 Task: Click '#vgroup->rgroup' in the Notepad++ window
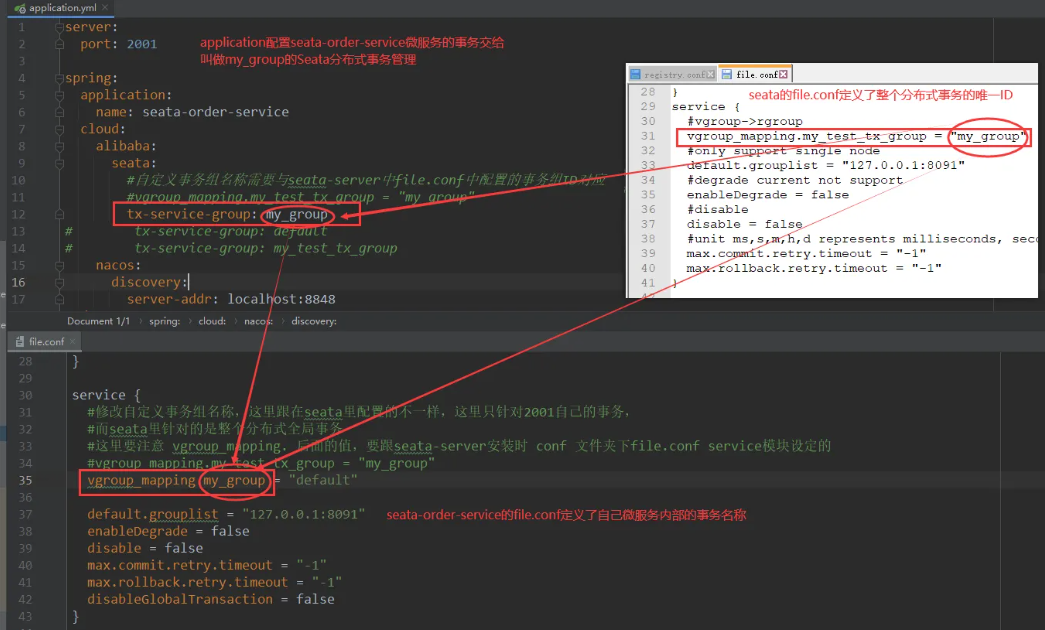tap(744, 121)
